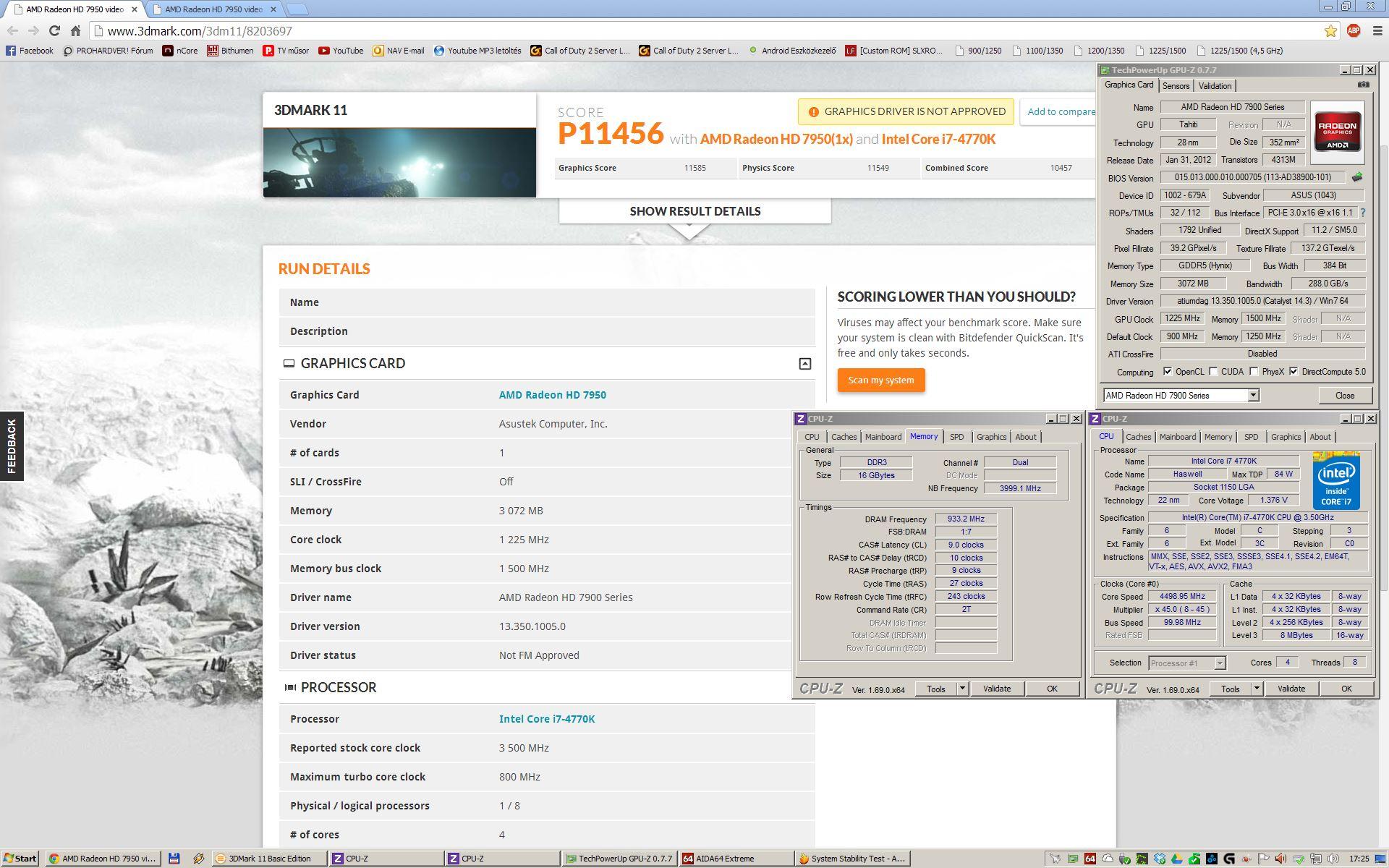Click the Intel Core i7 logo in CPU-Z
This screenshot has height=868, width=1389.
pos(1336,480)
